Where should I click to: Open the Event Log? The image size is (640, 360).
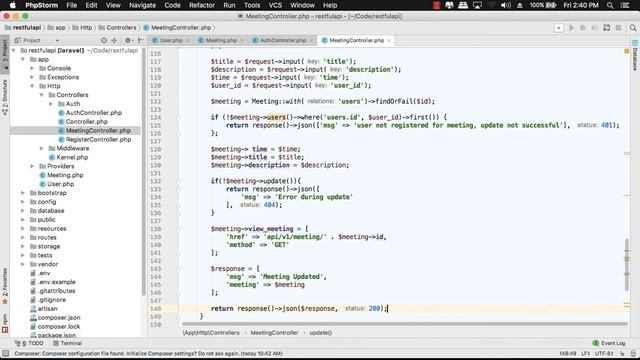click(x=609, y=343)
